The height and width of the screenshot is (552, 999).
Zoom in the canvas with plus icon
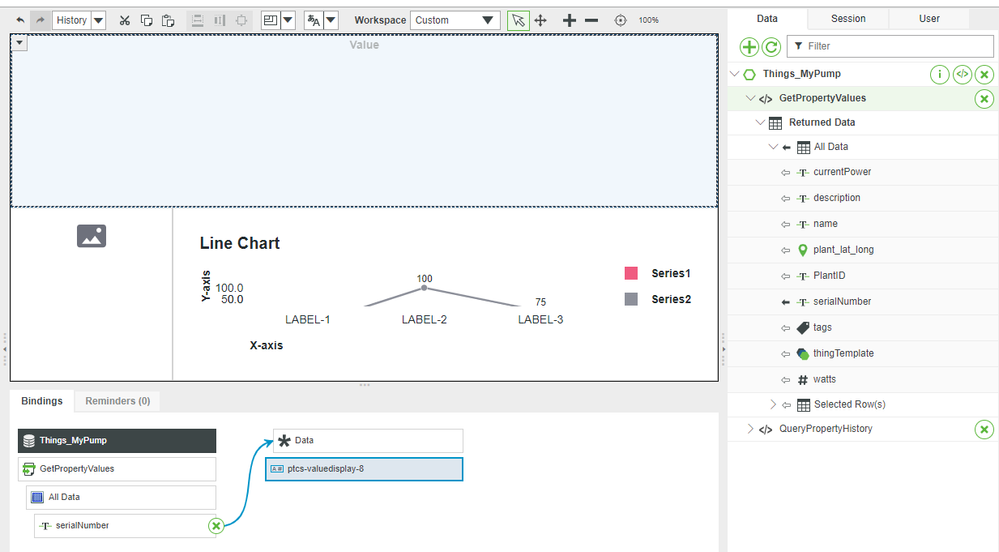click(569, 20)
